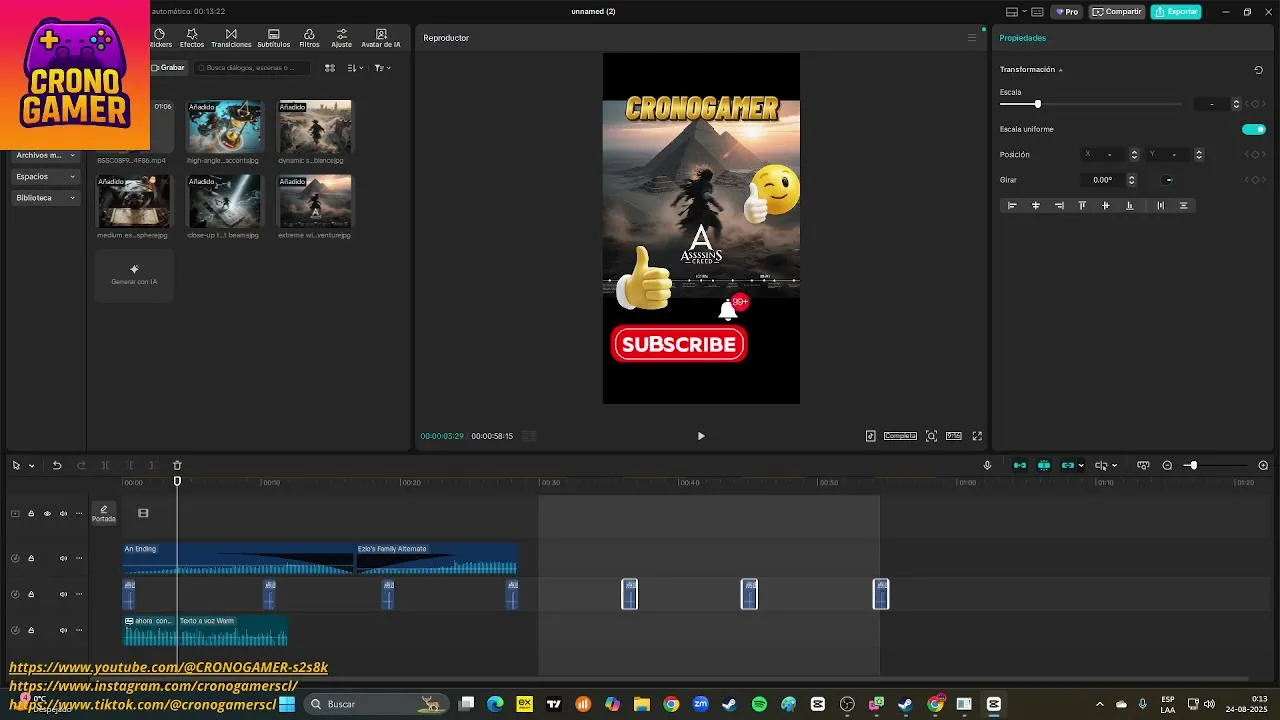
Task: Click the Escala value stepper
Action: pyautogui.click(x=1236, y=104)
